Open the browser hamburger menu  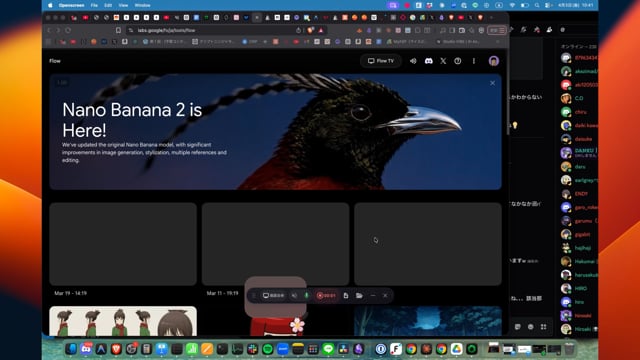coord(502,30)
